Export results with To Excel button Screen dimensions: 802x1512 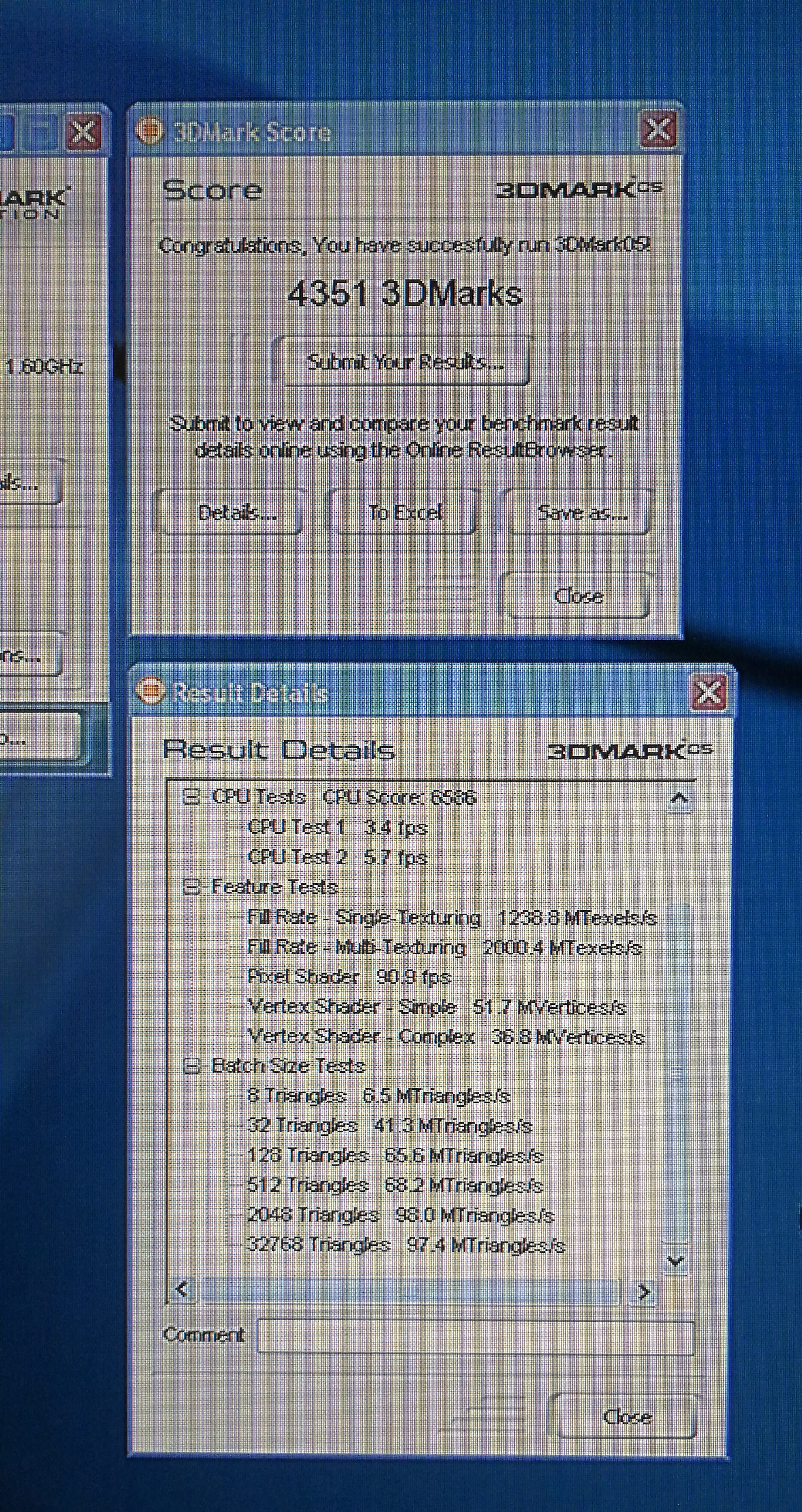pos(404,513)
